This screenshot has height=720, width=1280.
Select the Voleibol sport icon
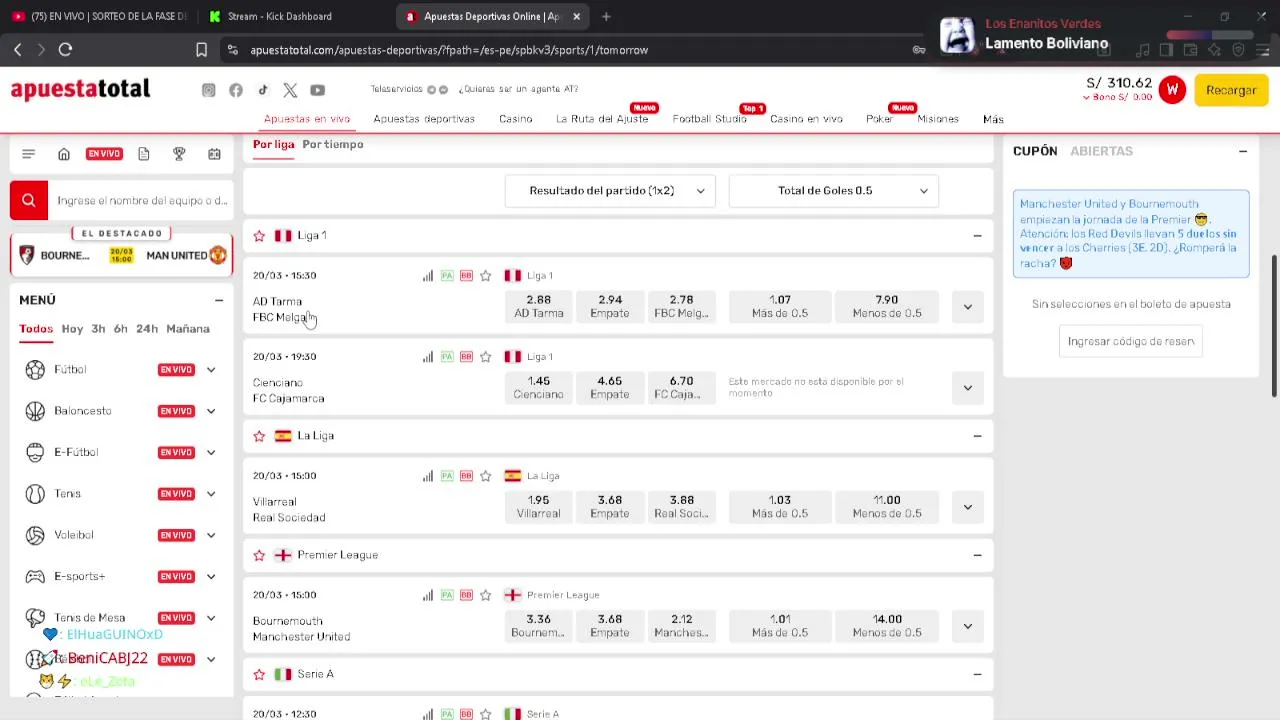[x=36, y=535]
